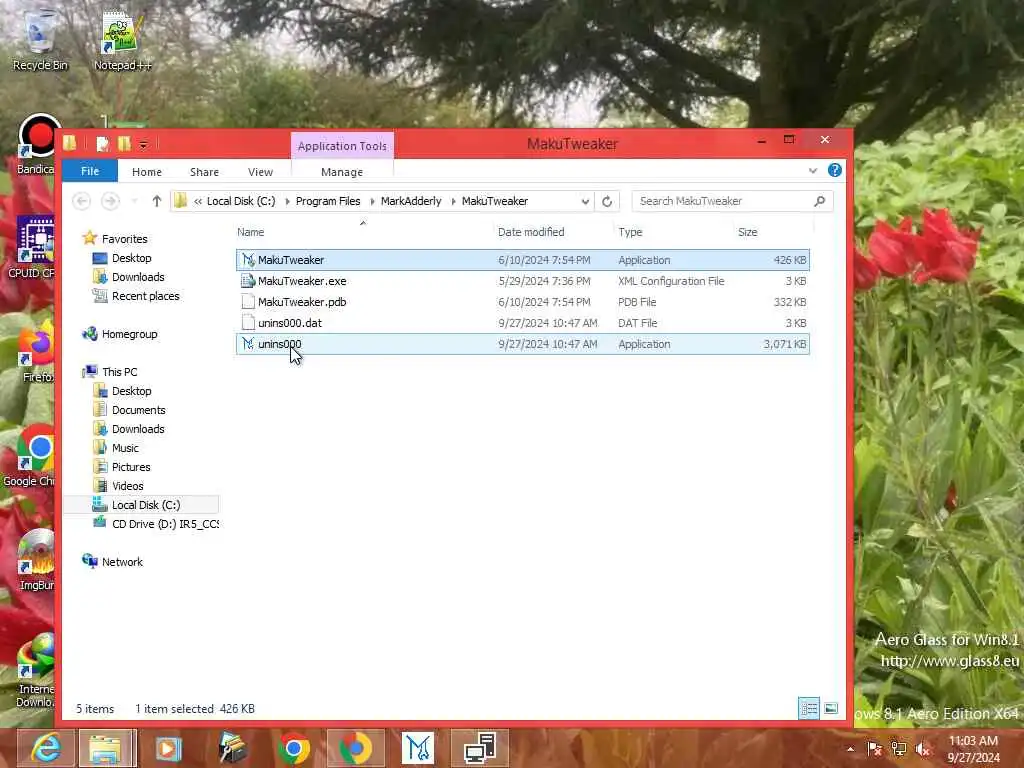Click the taskbar clock showing 11:03 AM
The width and height of the screenshot is (1024, 768).
(973, 749)
